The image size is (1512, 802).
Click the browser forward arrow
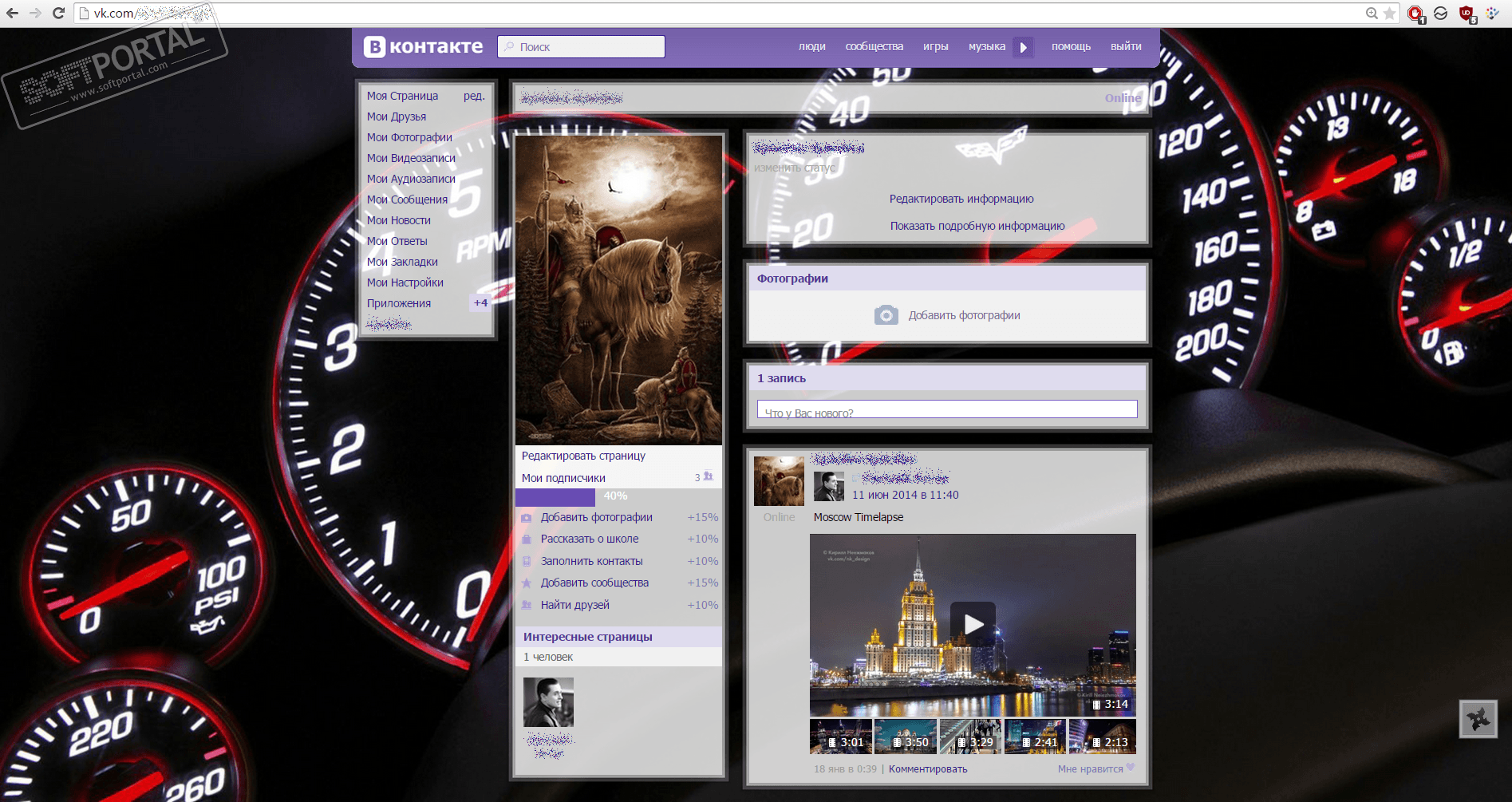coord(35,13)
